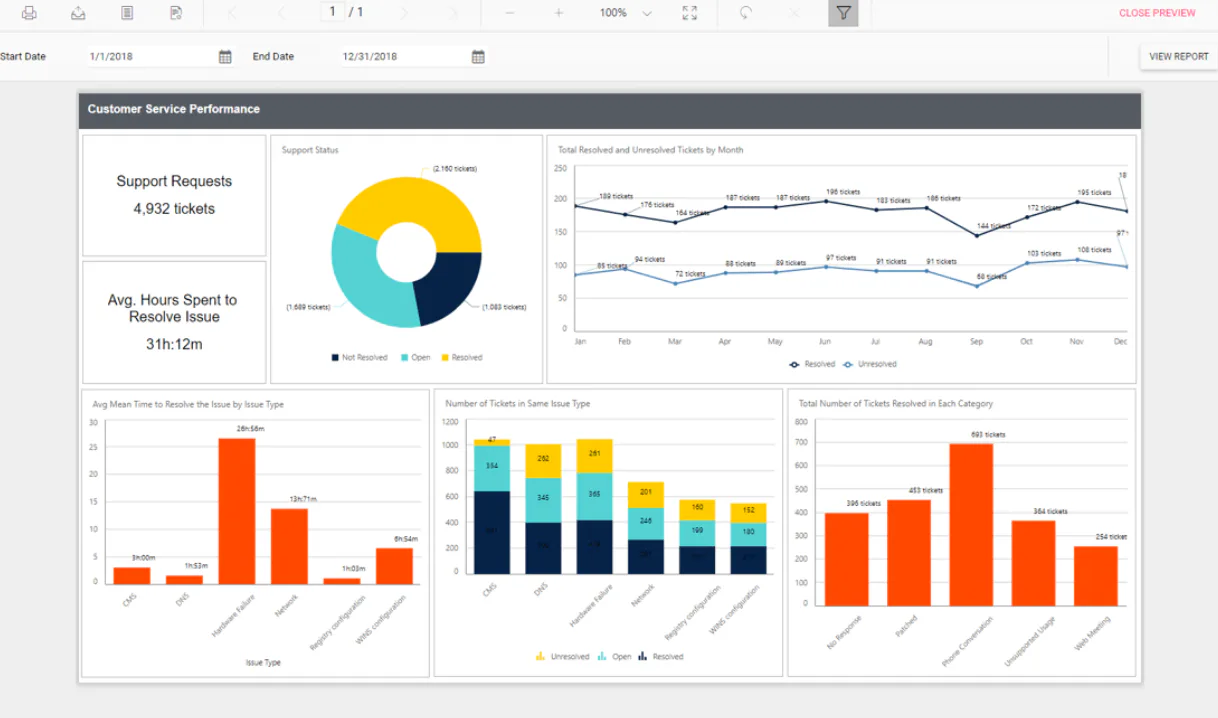This screenshot has width=1218, height=718.
Task: Click the CLOSE PREVIEW link
Action: pyautogui.click(x=1156, y=13)
